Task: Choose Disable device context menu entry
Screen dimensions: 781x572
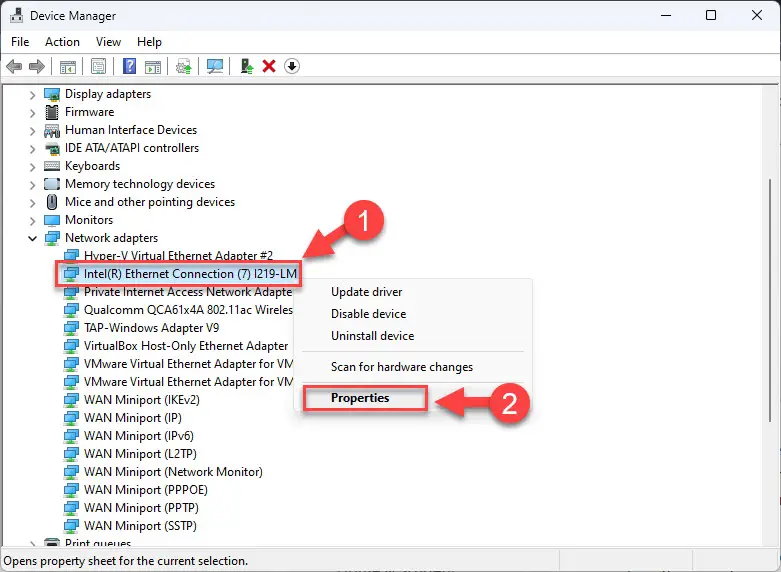Action: (x=369, y=314)
